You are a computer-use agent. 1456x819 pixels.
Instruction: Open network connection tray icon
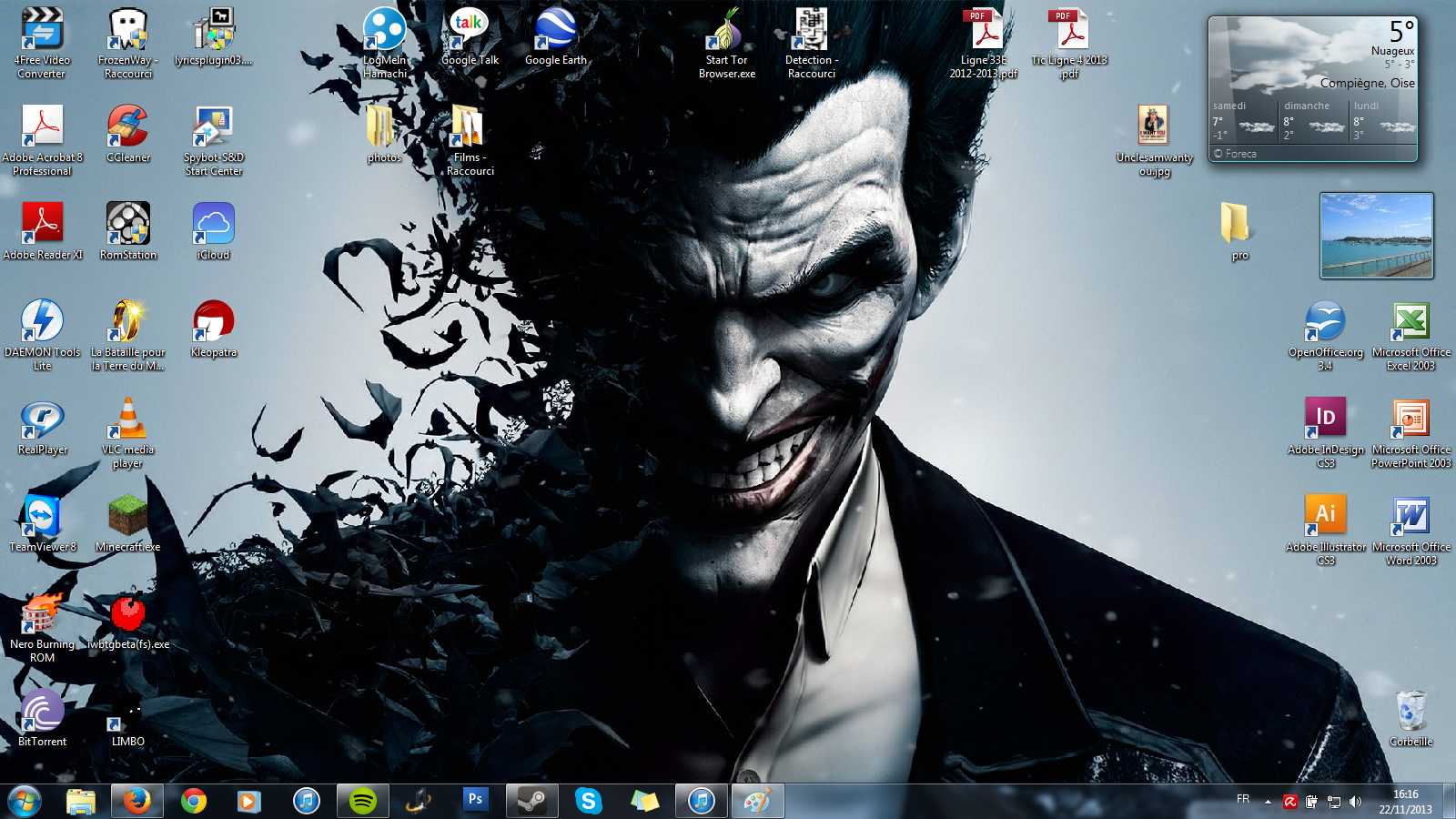coord(1333,802)
